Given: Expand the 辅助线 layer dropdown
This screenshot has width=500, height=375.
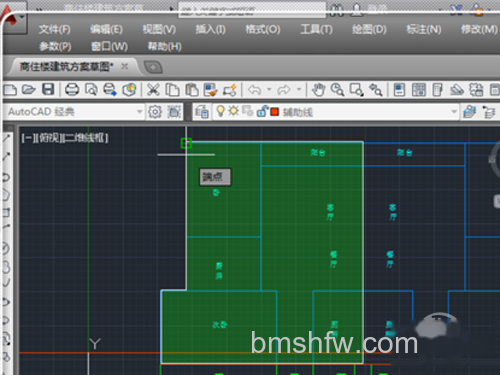Looking at the screenshot, I should point(454,112).
